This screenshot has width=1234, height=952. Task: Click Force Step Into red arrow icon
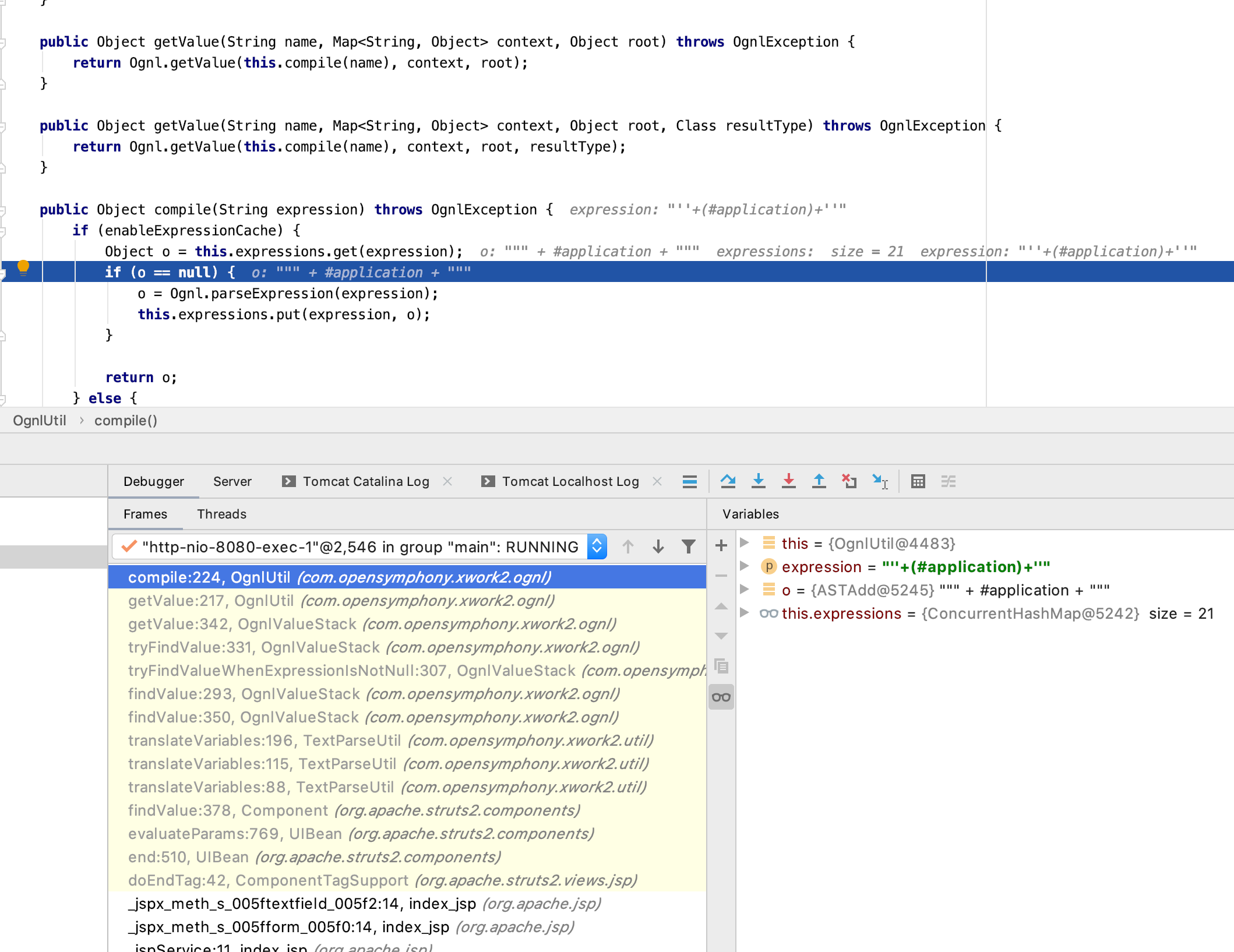click(789, 481)
